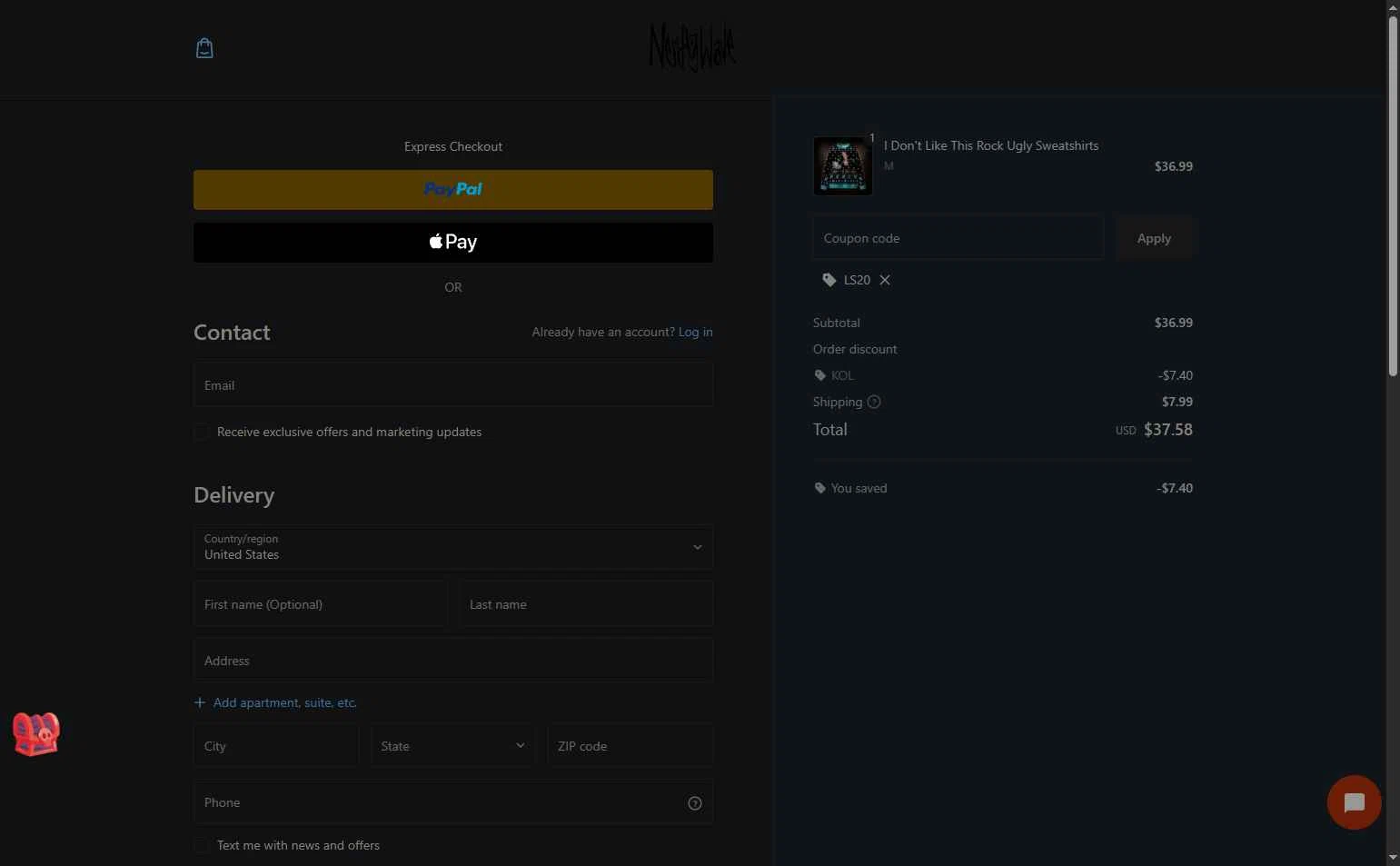
Task: Open the Ugly Sweatshirt product thumbnail
Action: click(x=842, y=166)
